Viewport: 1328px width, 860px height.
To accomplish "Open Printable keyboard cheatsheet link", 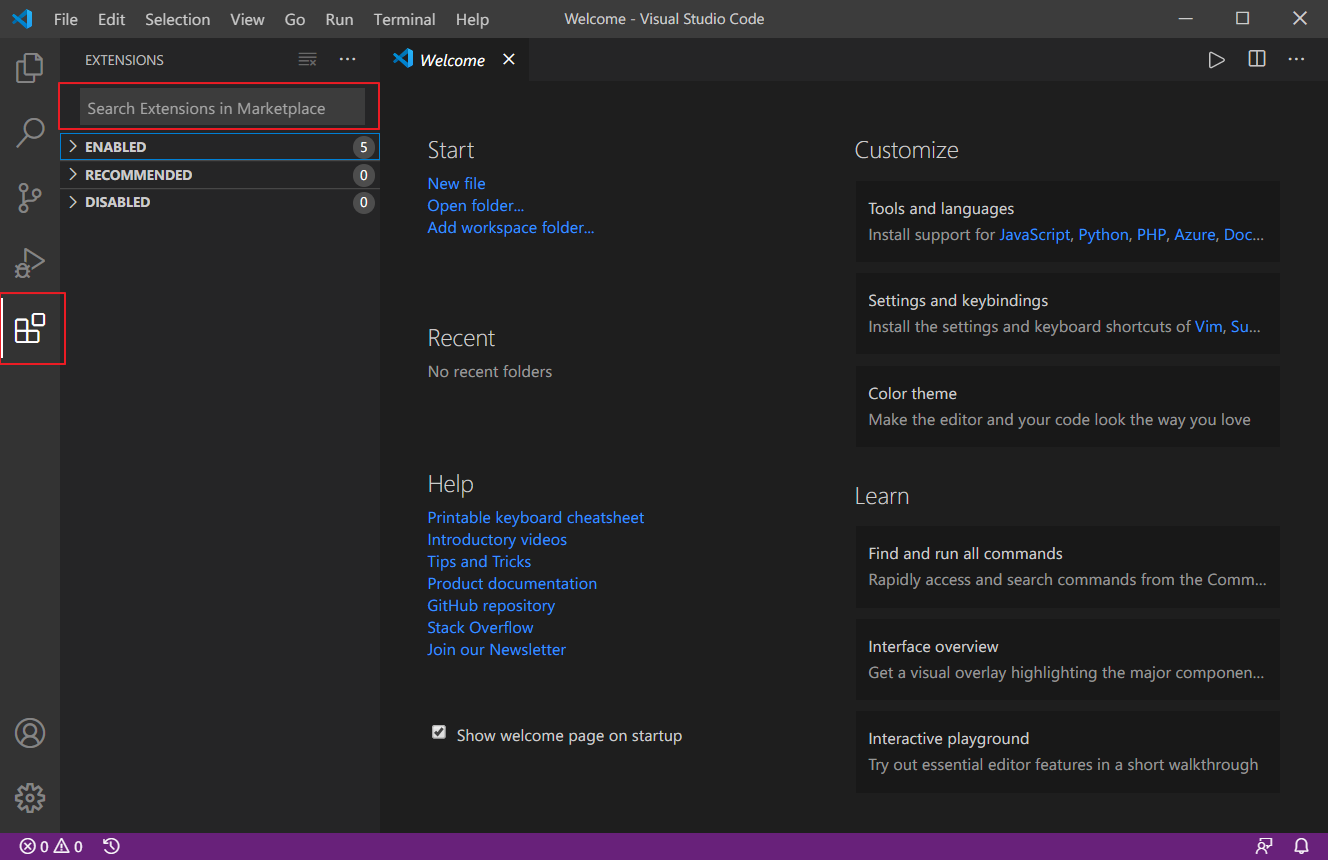I will click(536, 517).
